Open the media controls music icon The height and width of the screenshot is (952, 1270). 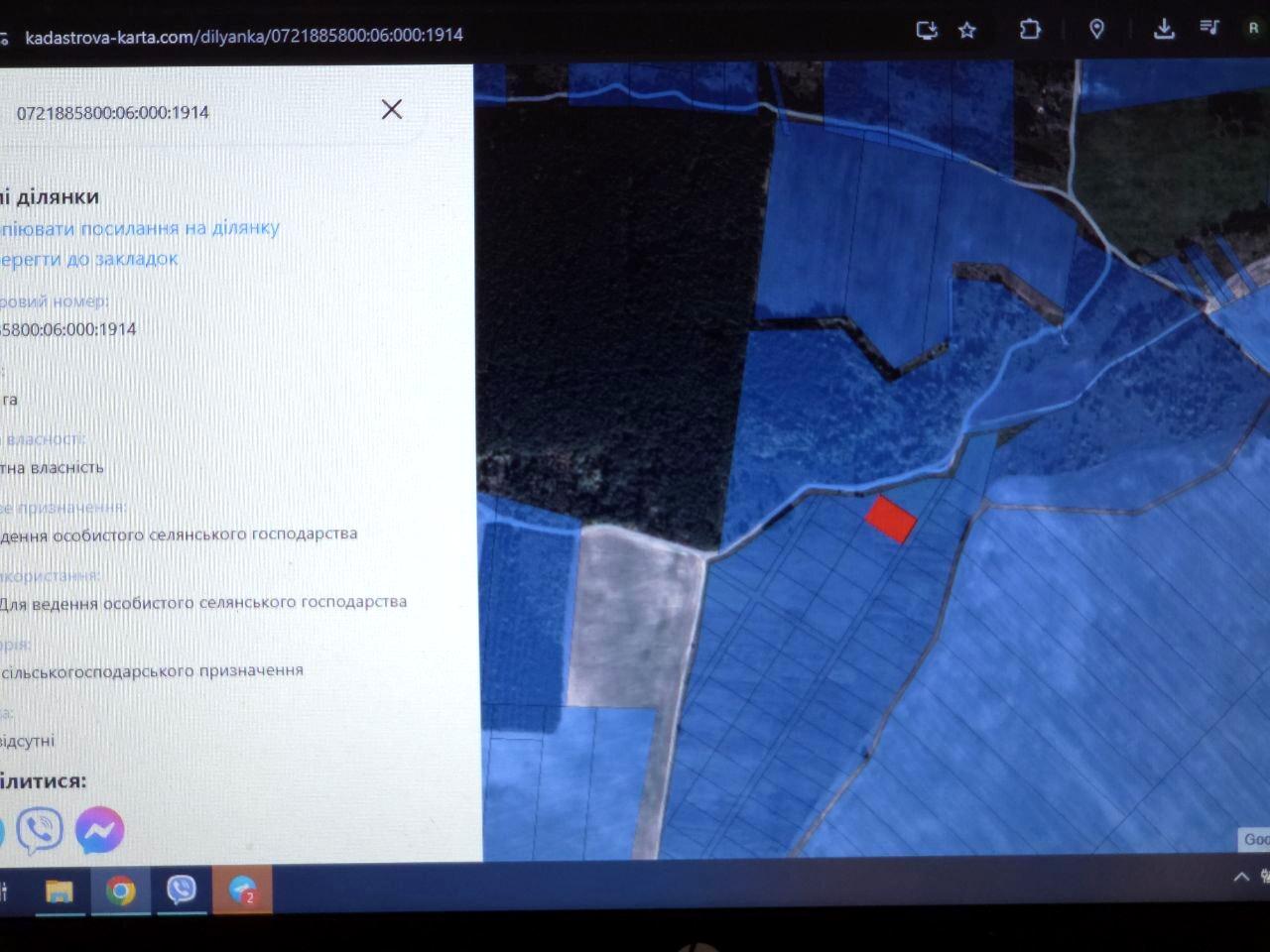pyautogui.click(x=1209, y=28)
